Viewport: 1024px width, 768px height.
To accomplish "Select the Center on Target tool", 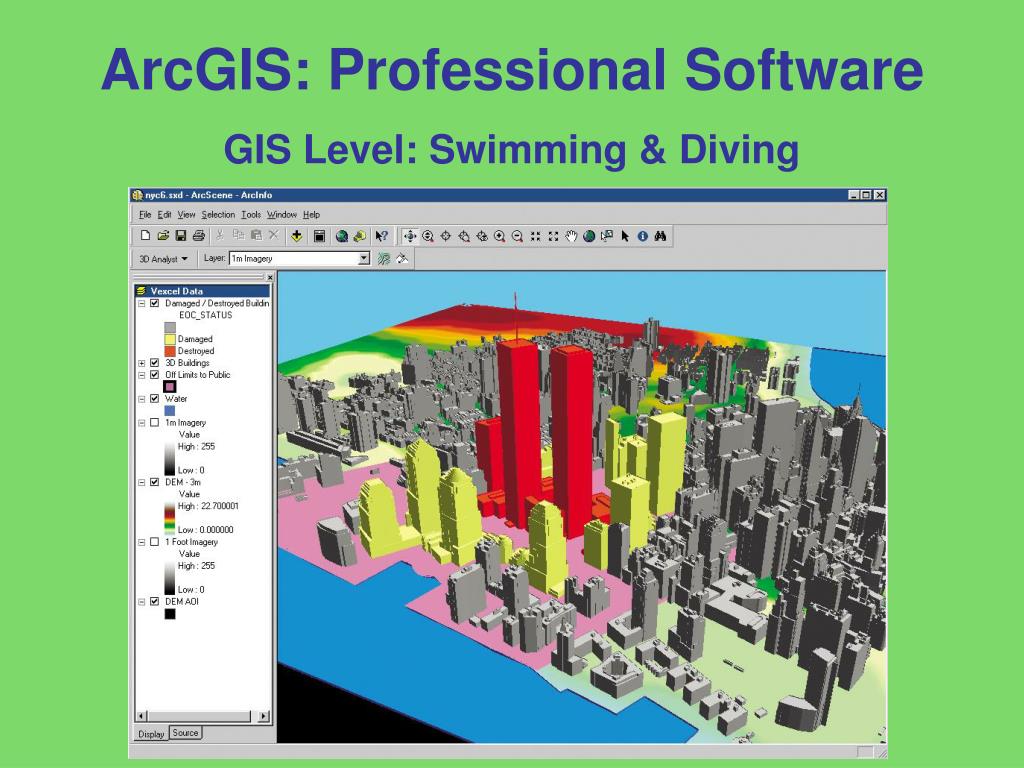I will 445,236.
